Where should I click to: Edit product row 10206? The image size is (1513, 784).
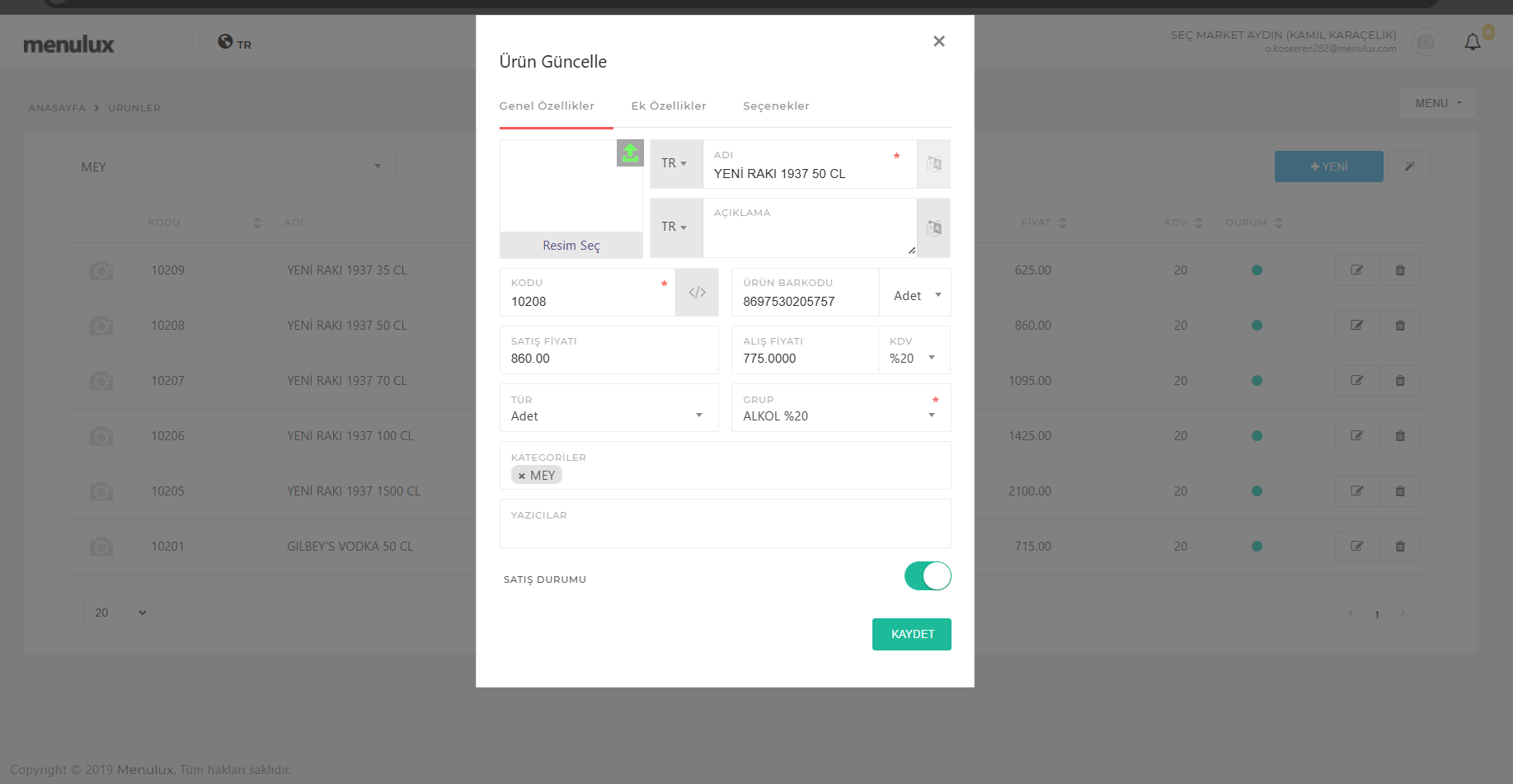[x=1356, y=436]
